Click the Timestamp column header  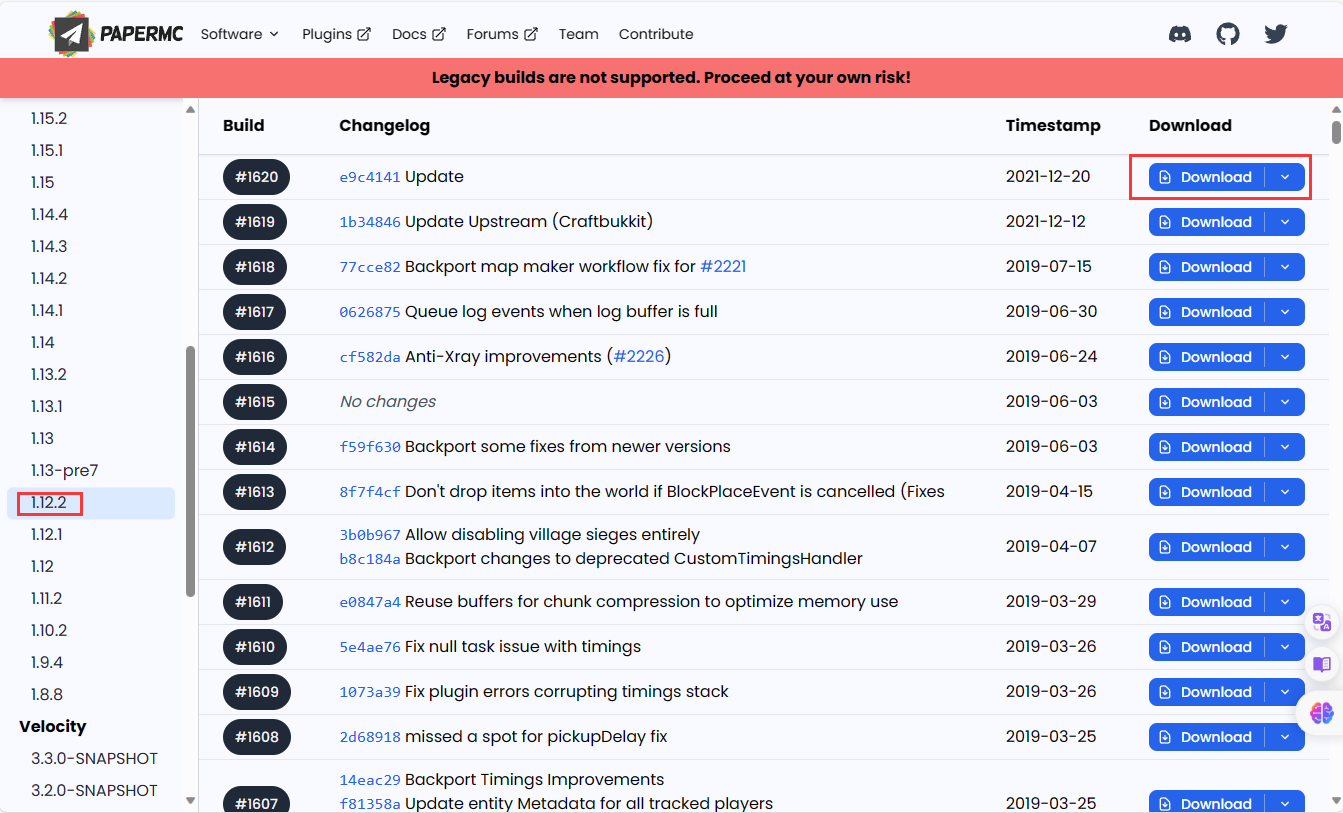pos(1053,125)
